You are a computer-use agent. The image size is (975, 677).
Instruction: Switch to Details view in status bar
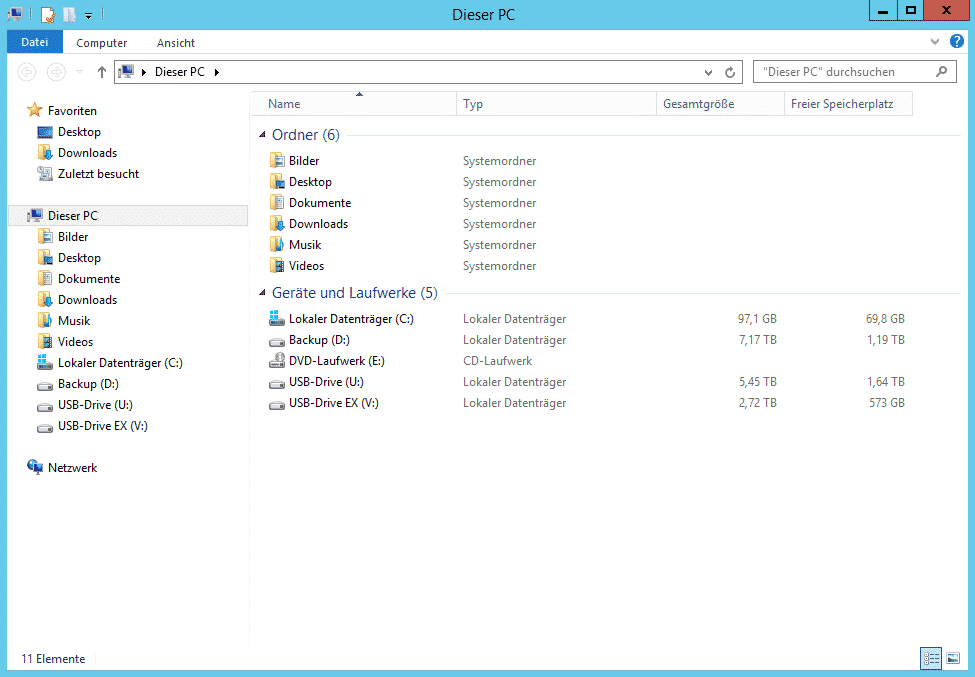(x=931, y=658)
